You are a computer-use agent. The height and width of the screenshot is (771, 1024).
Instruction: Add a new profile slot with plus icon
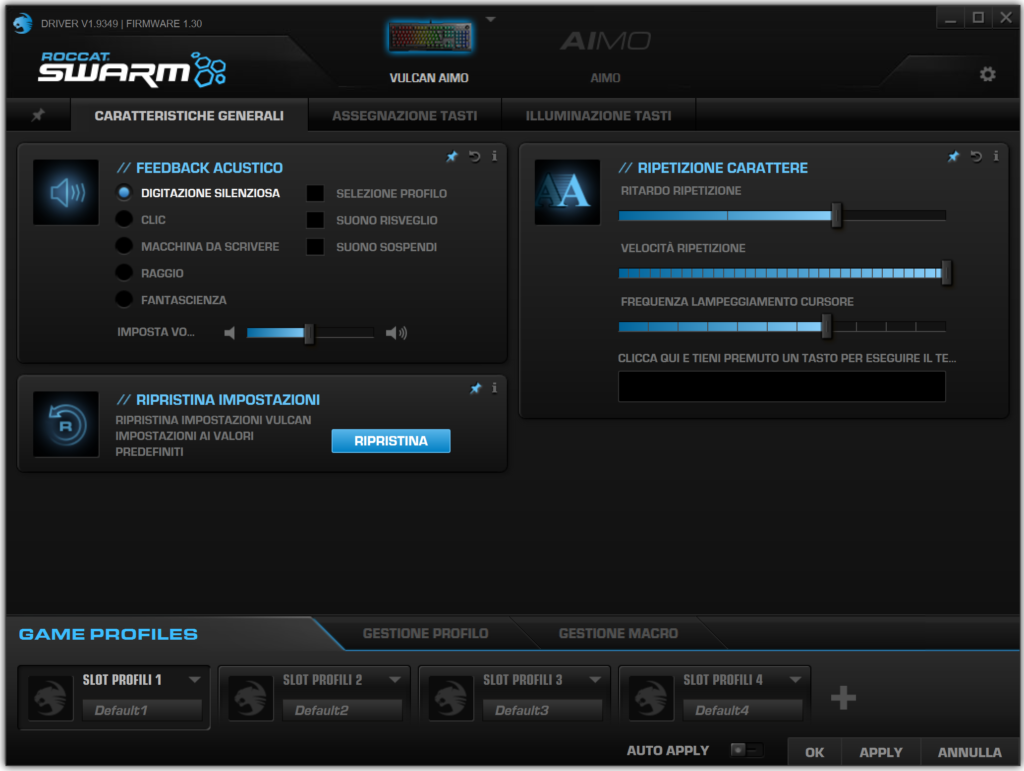[843, 697]
